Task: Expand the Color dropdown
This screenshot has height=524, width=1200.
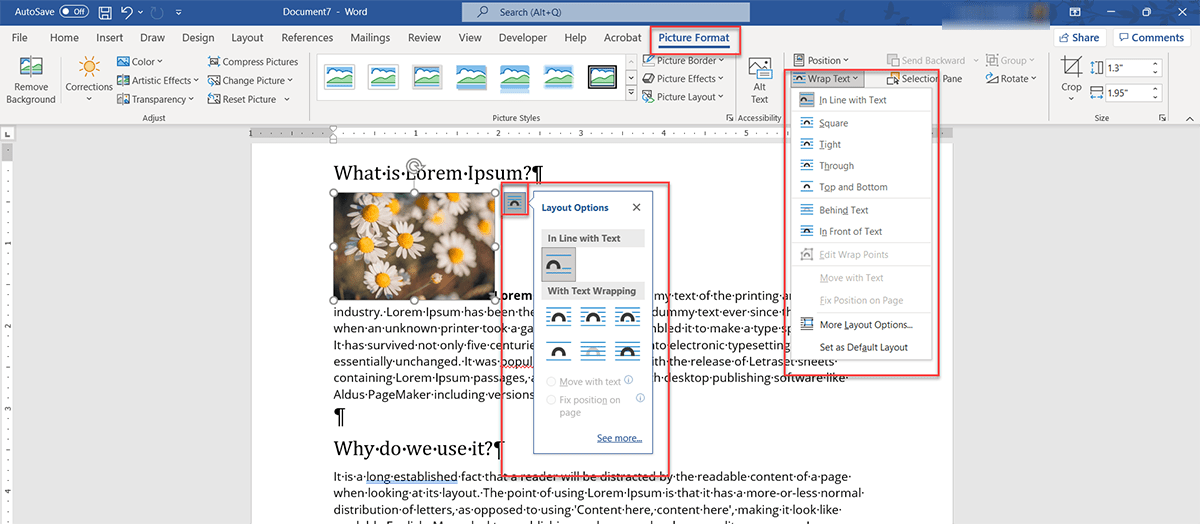Action: click(x=142, y=61)
